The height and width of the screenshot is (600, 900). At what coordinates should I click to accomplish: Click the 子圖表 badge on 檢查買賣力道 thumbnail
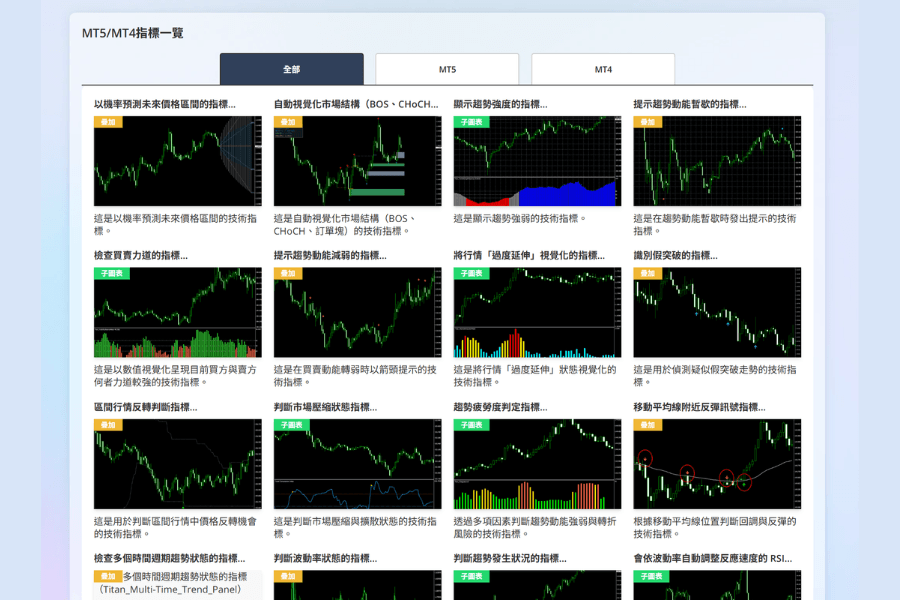pyautogui.click(x=111, y=273)
